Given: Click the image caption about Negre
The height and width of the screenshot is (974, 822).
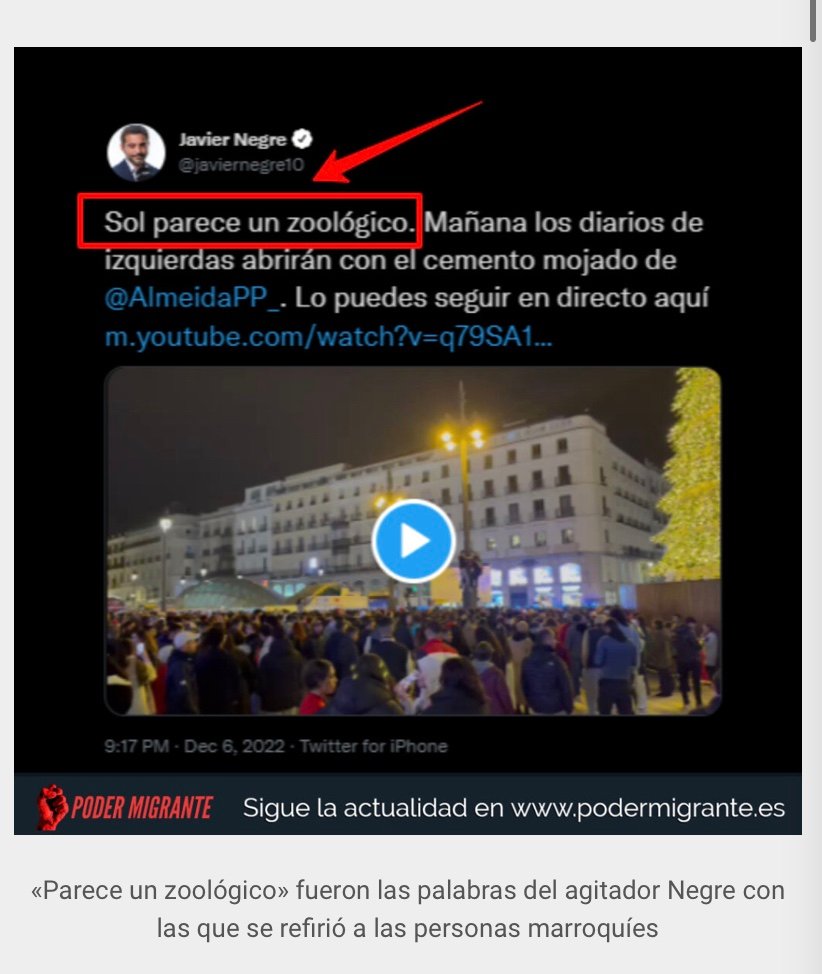Looking at the screenshot, I should coord(408,909).
